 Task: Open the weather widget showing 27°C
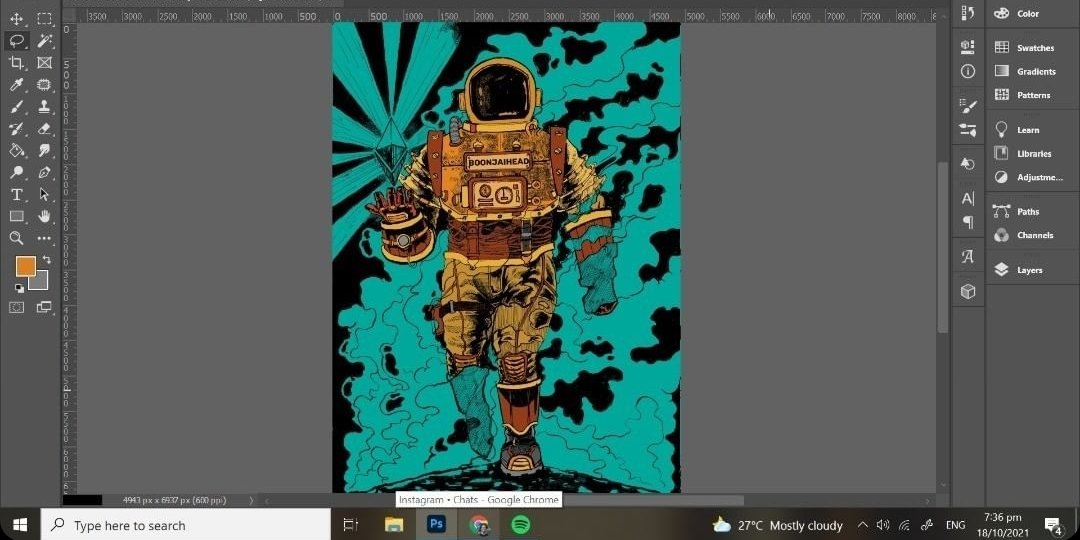click(778, 525)
